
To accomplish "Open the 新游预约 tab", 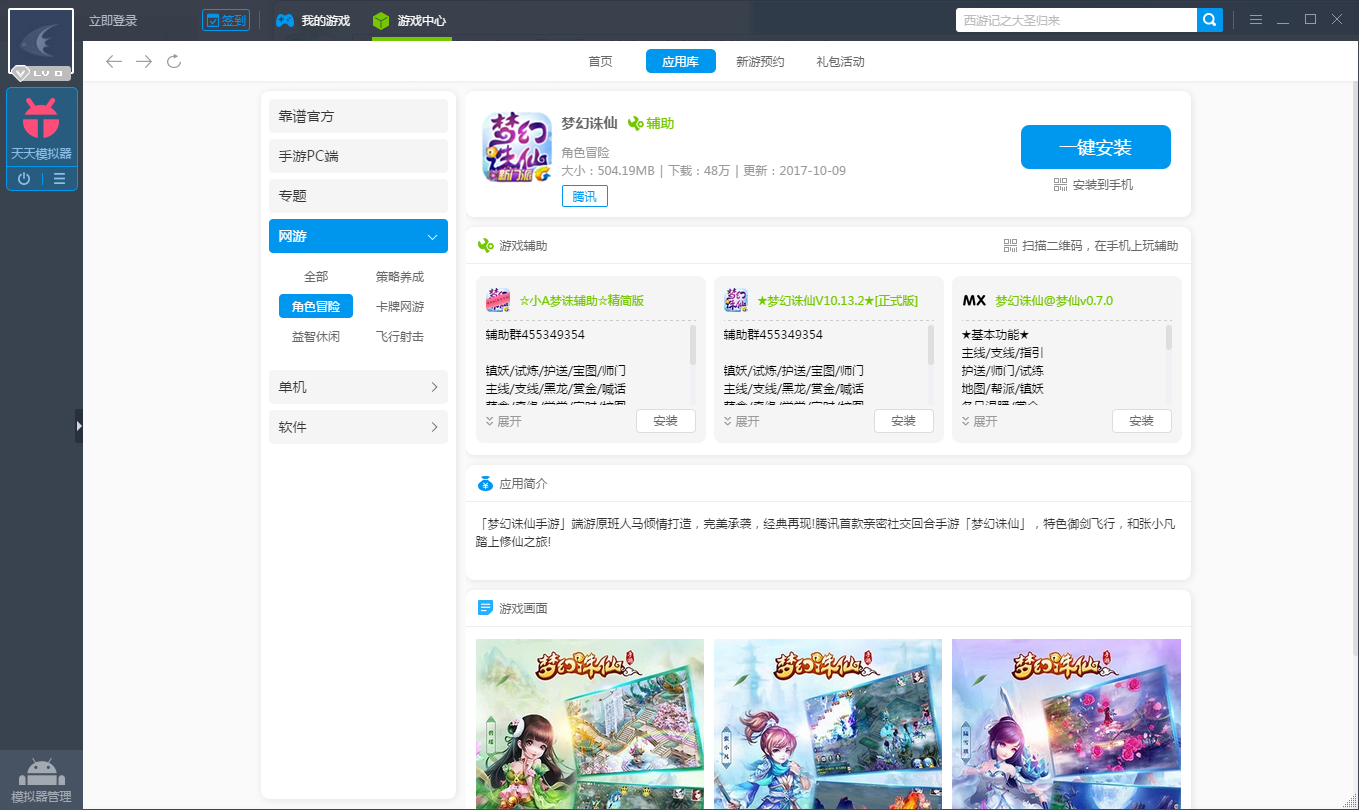I will pos(760,62).
